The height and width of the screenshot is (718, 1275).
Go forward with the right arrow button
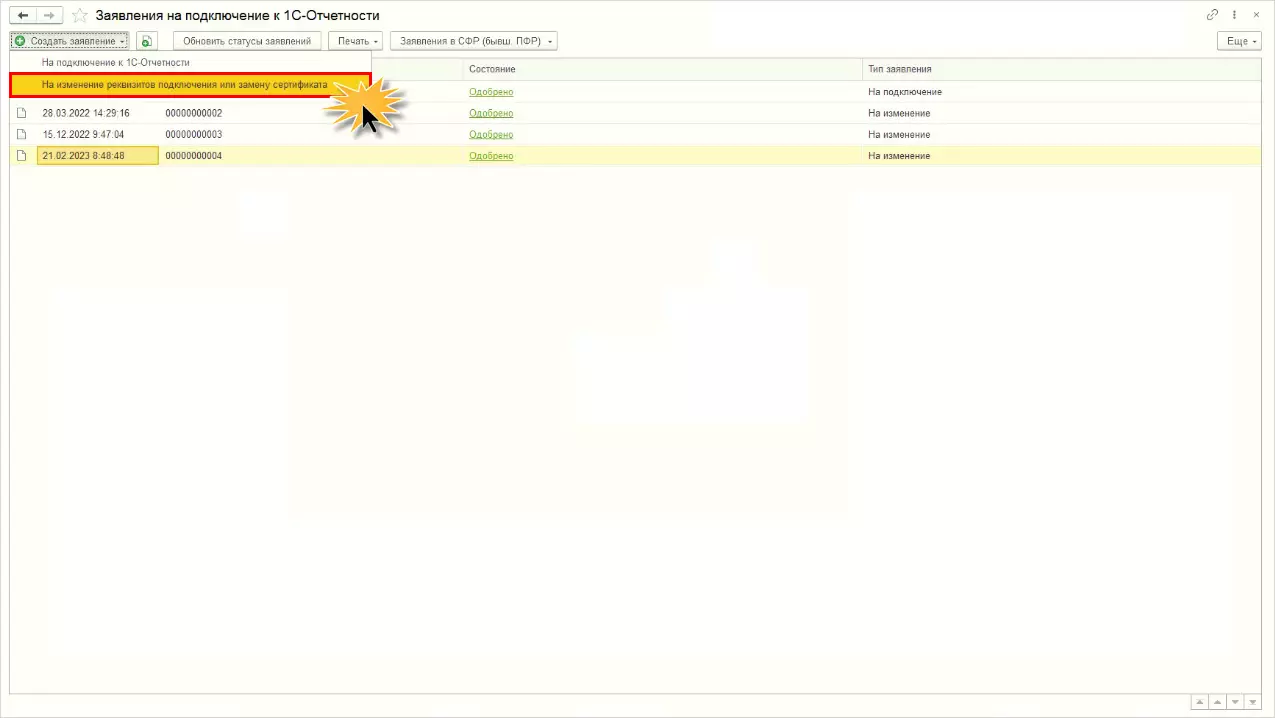(x=49, y=16)
